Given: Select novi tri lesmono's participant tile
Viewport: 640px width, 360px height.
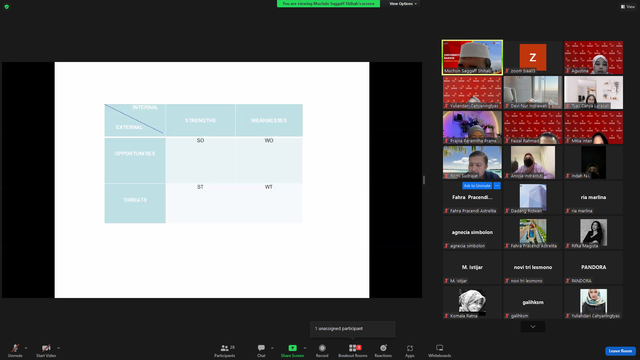Looking at the screenshot, I should click(x=533, y=268).
